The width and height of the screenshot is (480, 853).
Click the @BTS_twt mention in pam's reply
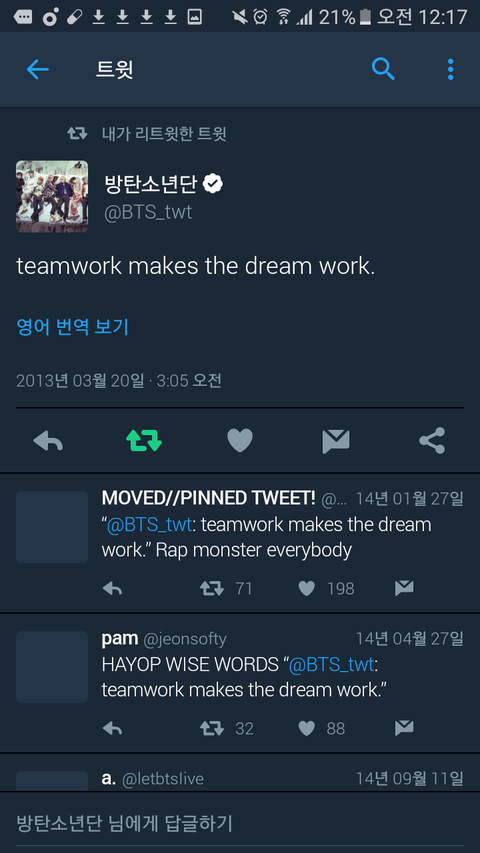click(331, 665)
